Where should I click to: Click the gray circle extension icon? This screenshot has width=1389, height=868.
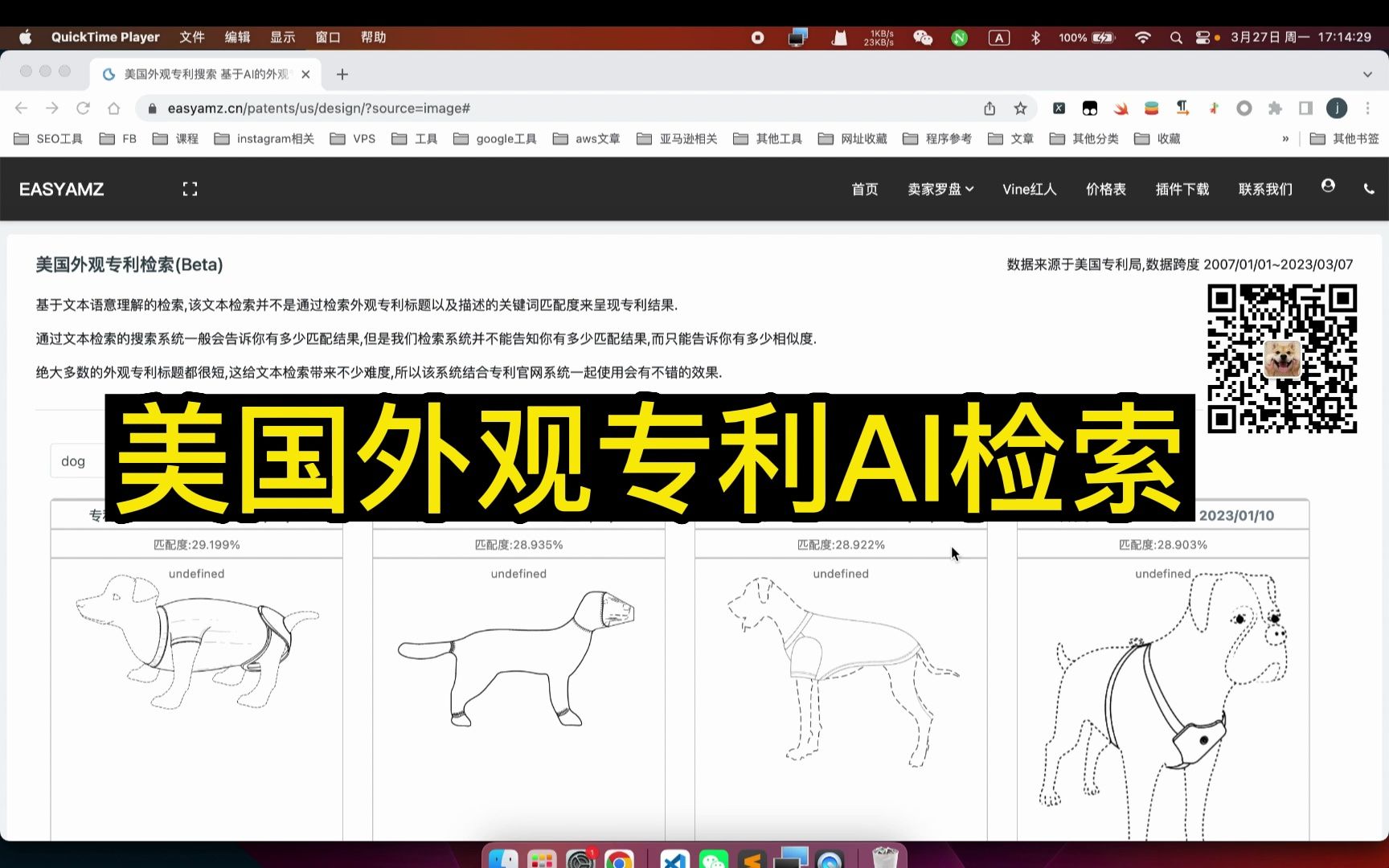[x=1244, y=108]
